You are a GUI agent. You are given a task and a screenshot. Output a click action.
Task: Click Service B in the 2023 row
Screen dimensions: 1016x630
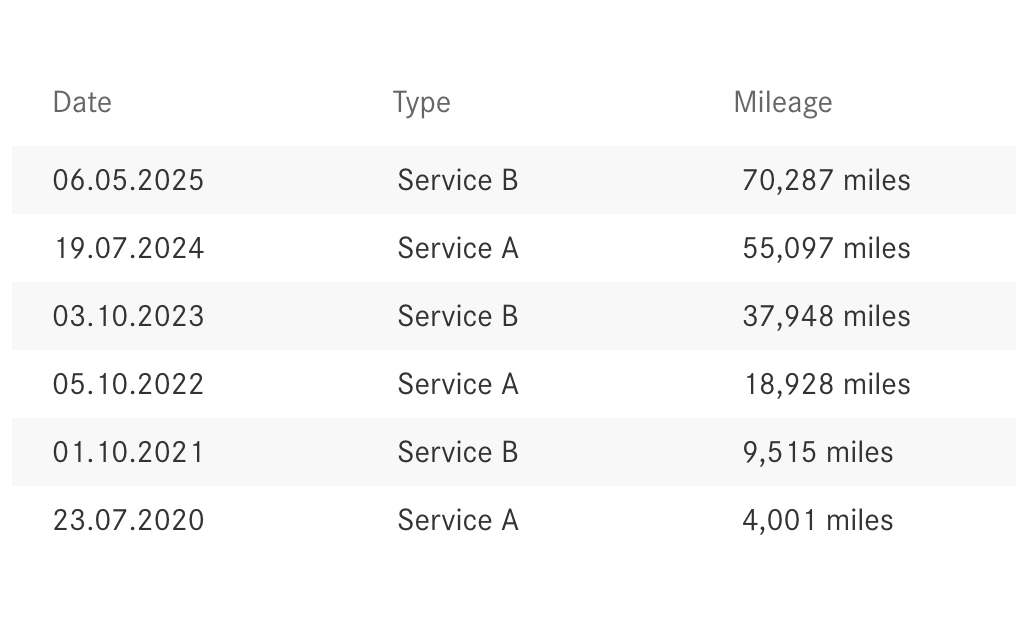click(457, 316)
